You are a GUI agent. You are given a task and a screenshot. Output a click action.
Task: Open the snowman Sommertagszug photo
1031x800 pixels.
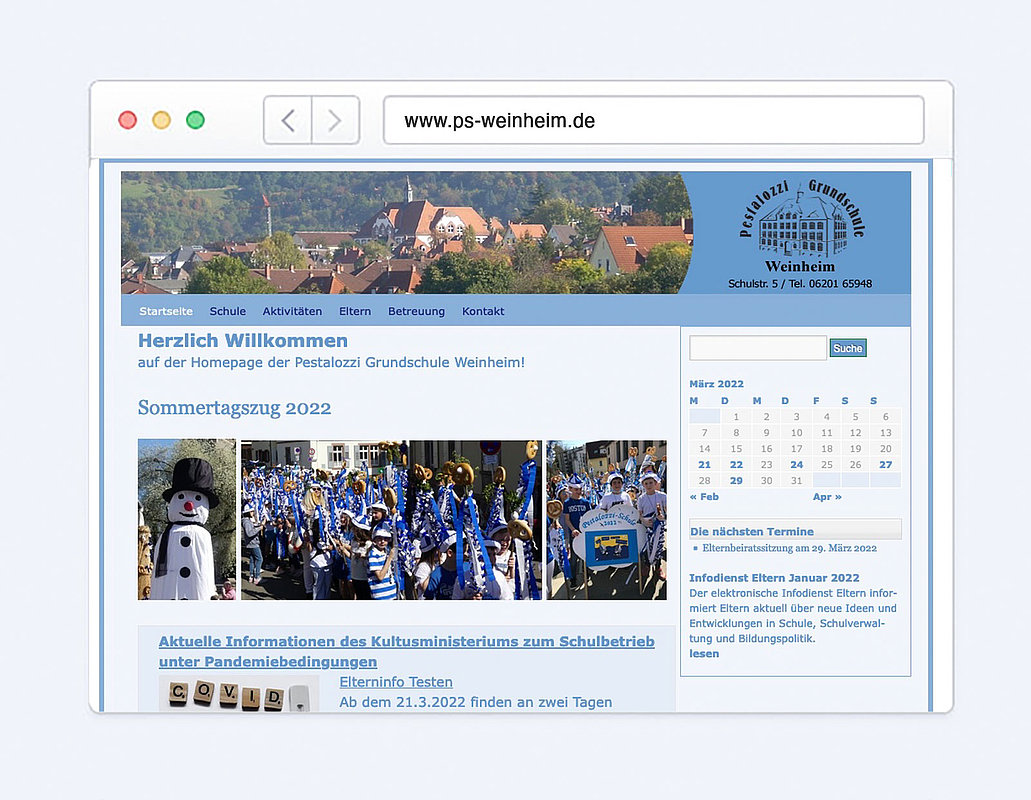pos(187,519)
